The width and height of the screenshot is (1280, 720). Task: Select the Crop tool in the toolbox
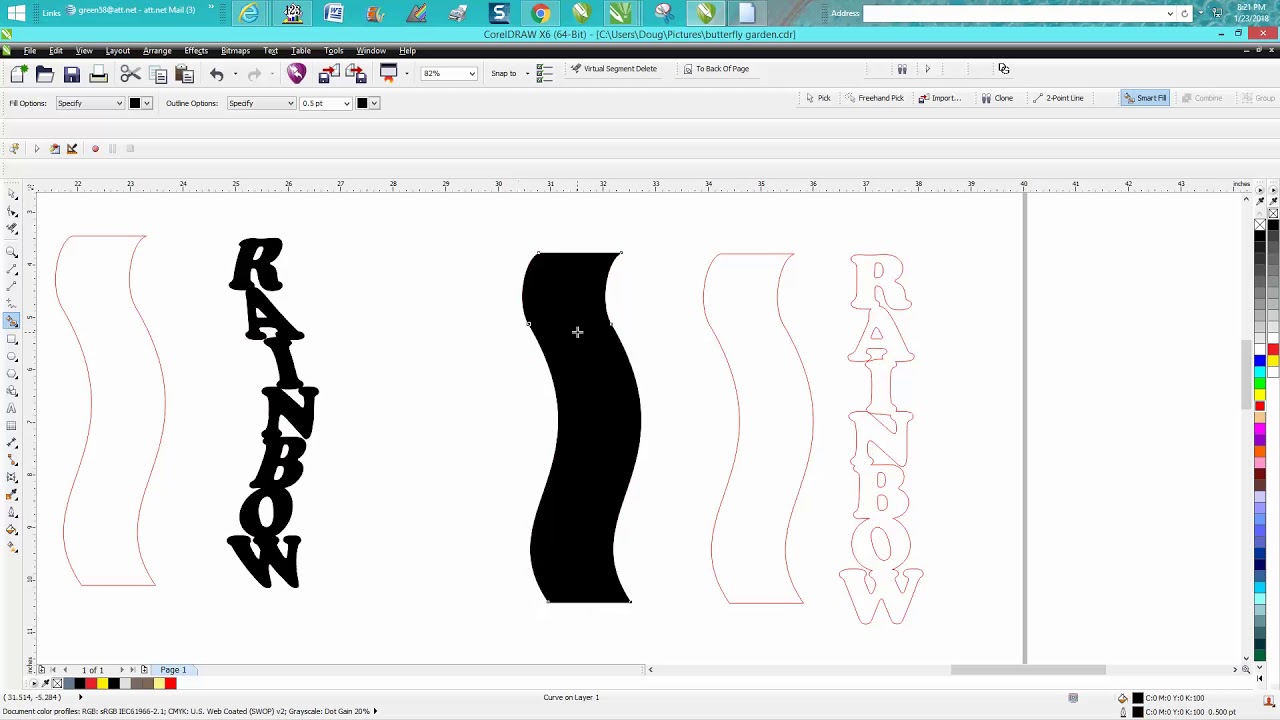(x=12, y=229)
